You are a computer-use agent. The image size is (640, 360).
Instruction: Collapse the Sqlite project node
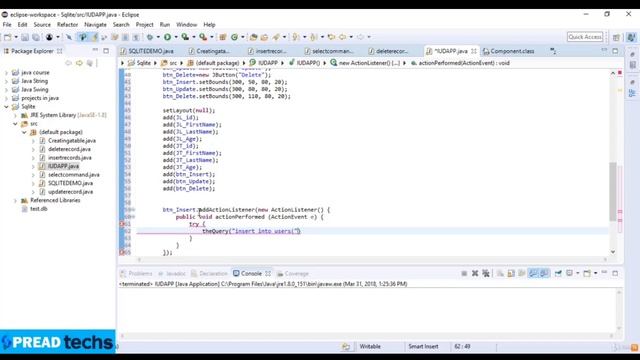7,107
